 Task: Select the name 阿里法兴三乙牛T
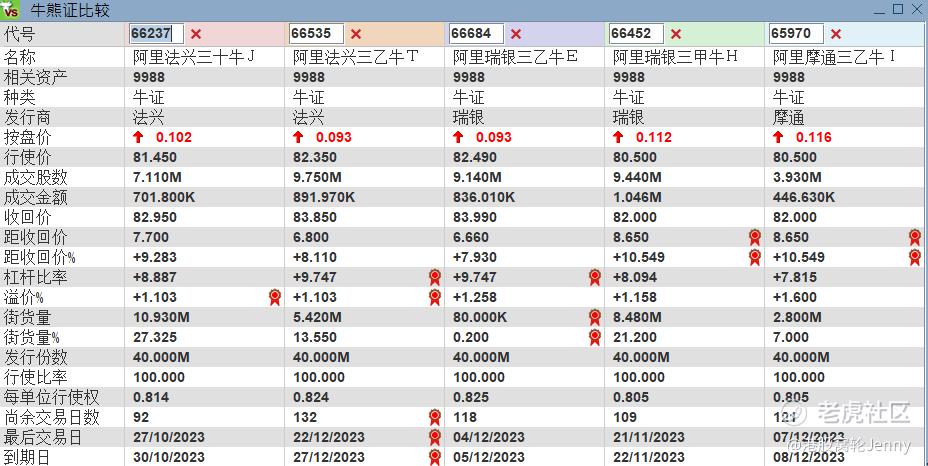(356, 57)
